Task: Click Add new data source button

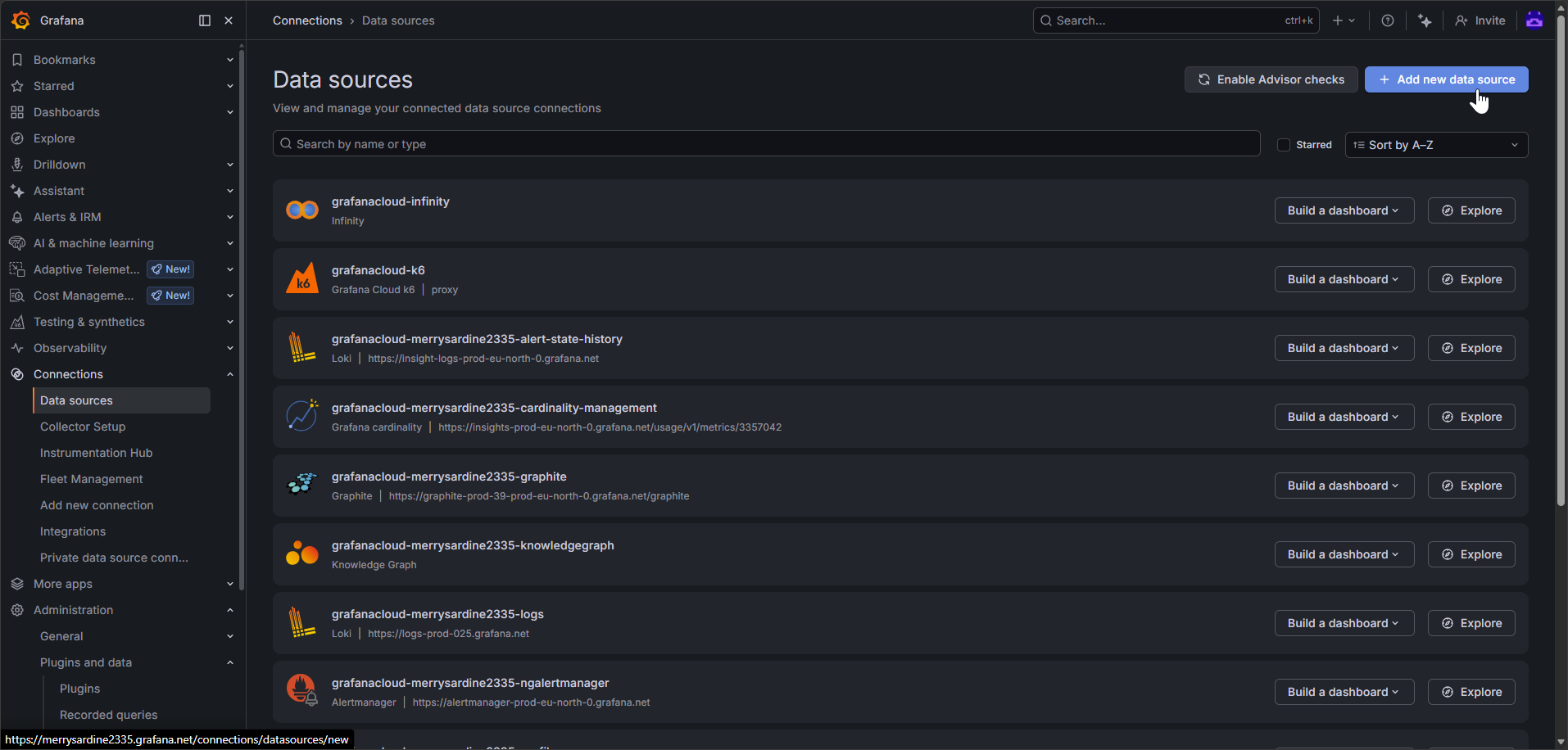Action: [x=1447, y=79]
